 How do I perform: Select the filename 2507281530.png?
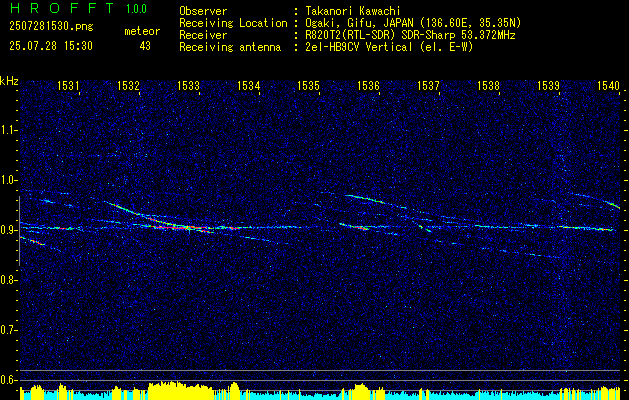coord(51,27)
